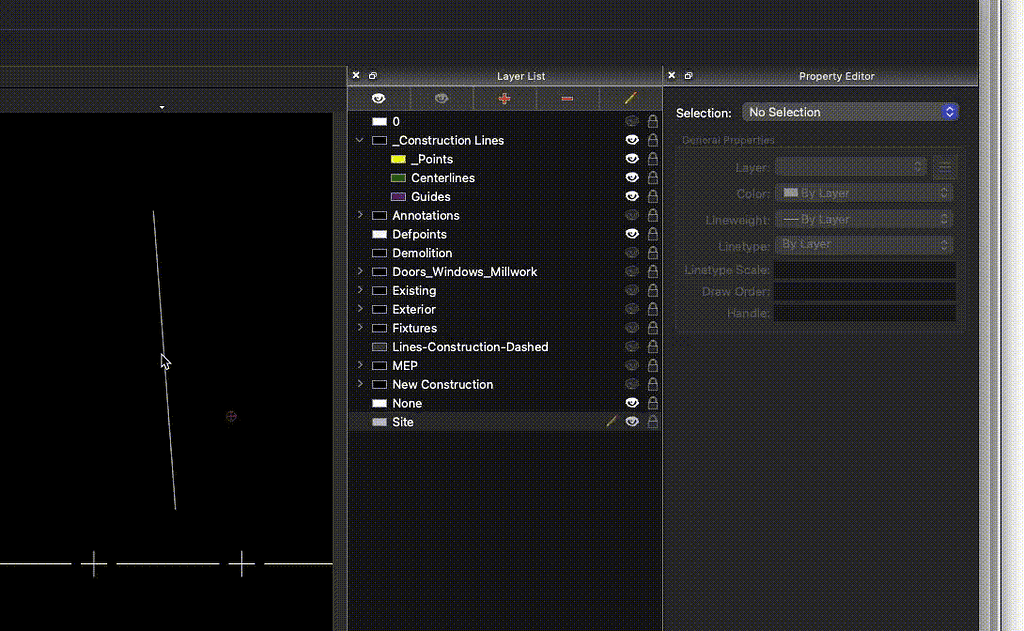Image resolution: width=1024 pixels, height=631 pixels.
Task: Click the Guides purple color swatch
Action: point(398,197)
